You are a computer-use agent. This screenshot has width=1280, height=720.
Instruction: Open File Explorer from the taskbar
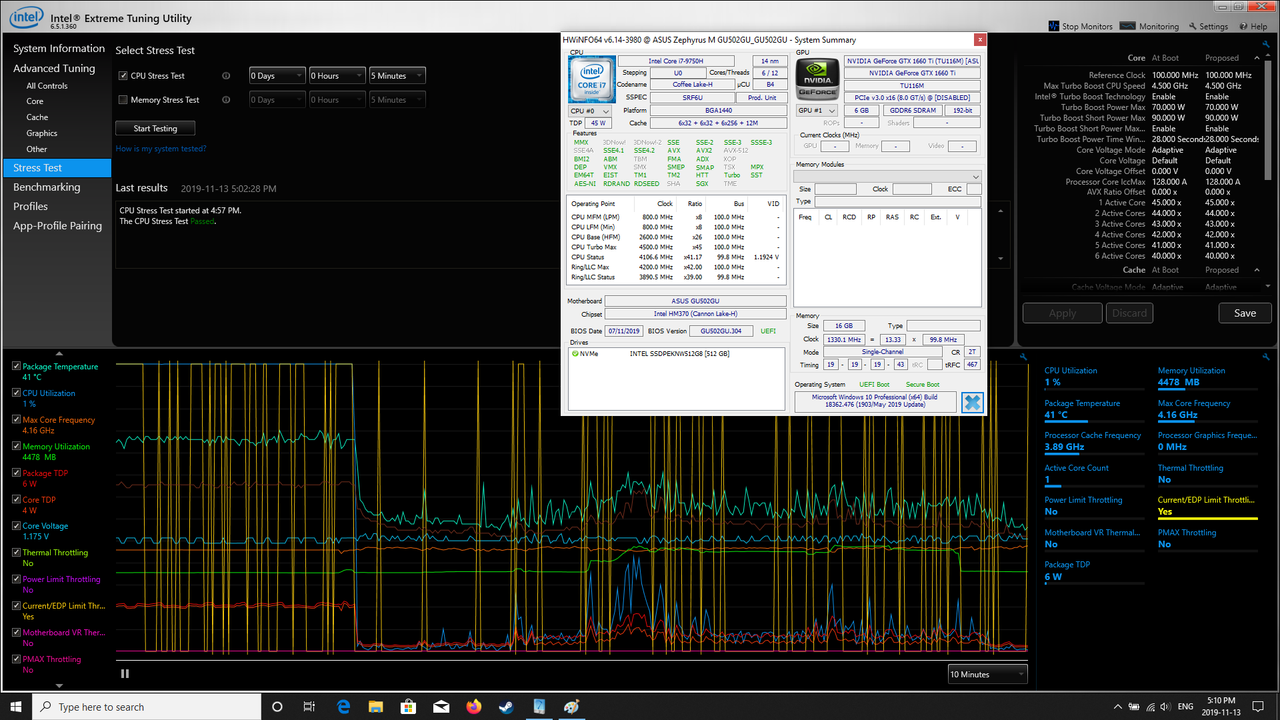point(375,707)
